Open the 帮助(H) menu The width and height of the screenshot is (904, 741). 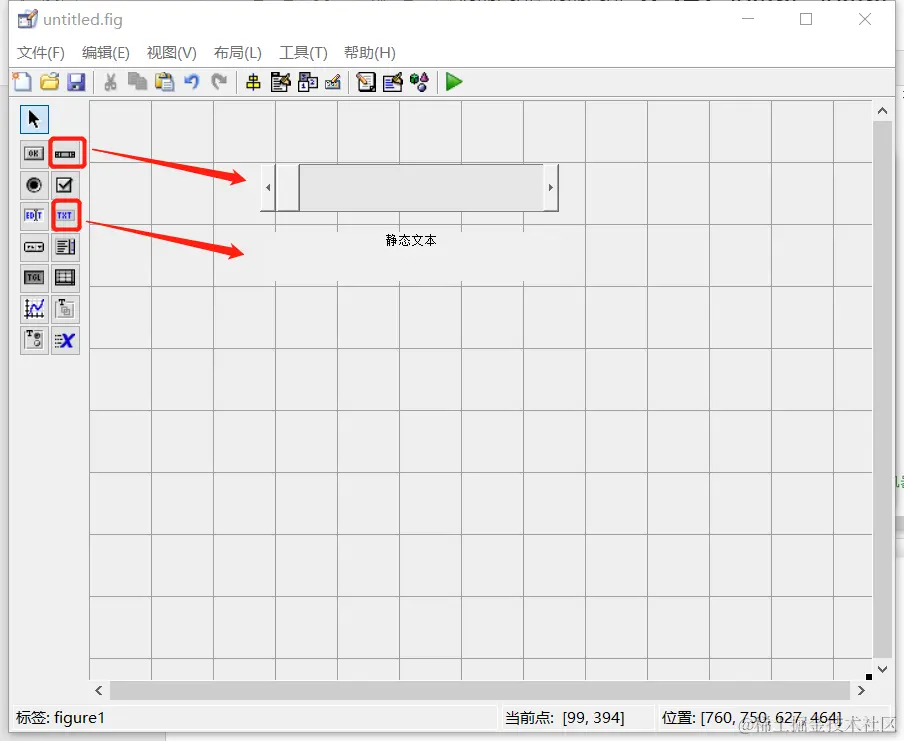click(x=370, y=52)
